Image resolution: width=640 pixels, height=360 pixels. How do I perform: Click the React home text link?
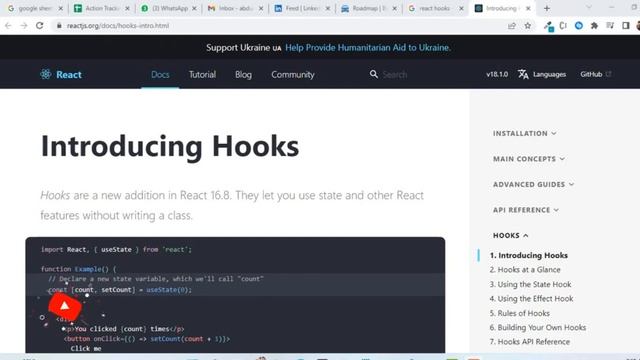point(69,75)
